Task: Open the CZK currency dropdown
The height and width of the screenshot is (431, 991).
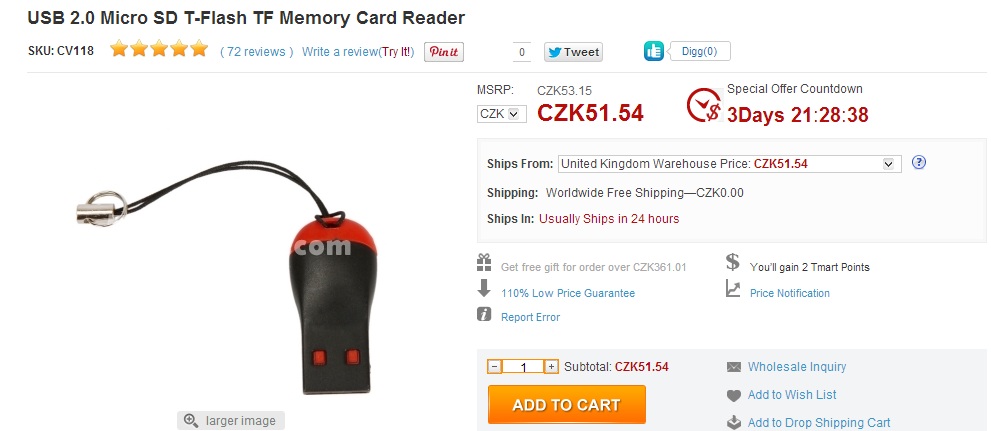Action: pyautogui.click(x=501, y=114)
